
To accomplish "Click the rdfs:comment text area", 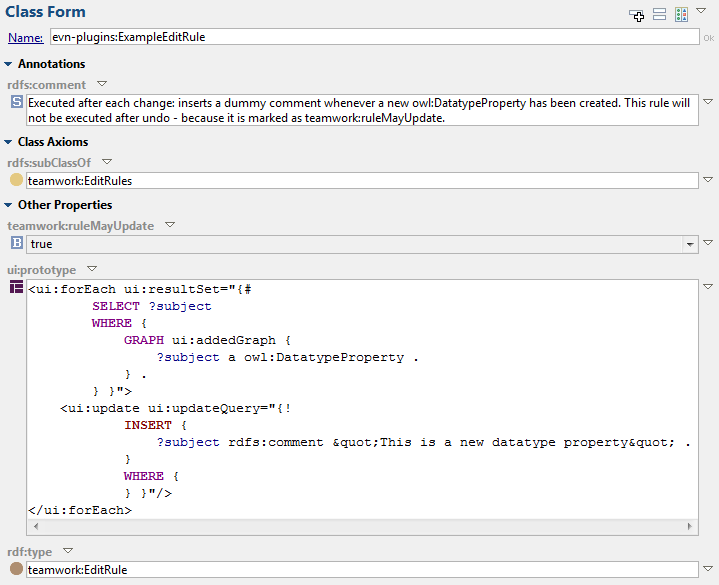I will click(362, 110).
